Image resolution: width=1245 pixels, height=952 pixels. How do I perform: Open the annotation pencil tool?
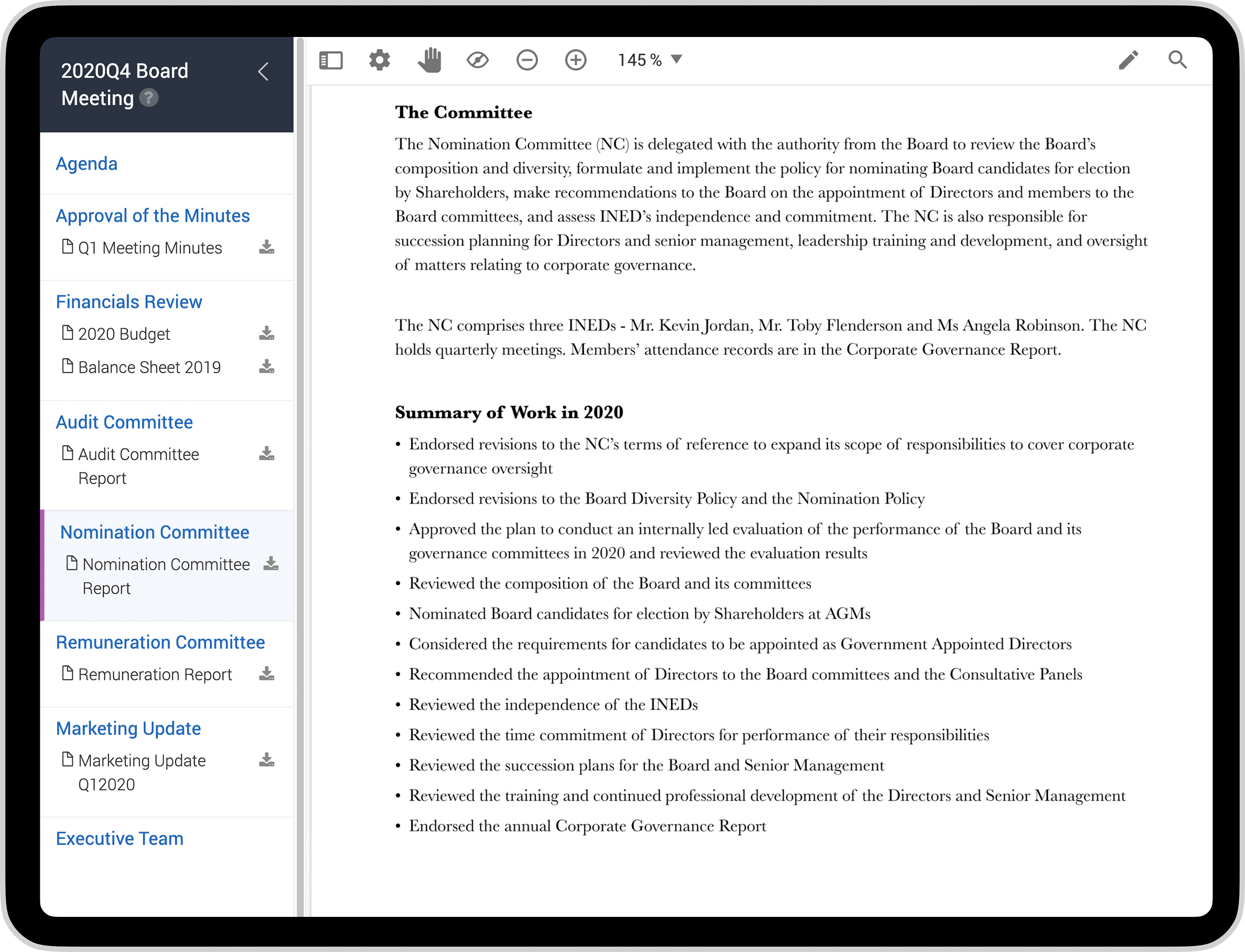click(1128, 59)
